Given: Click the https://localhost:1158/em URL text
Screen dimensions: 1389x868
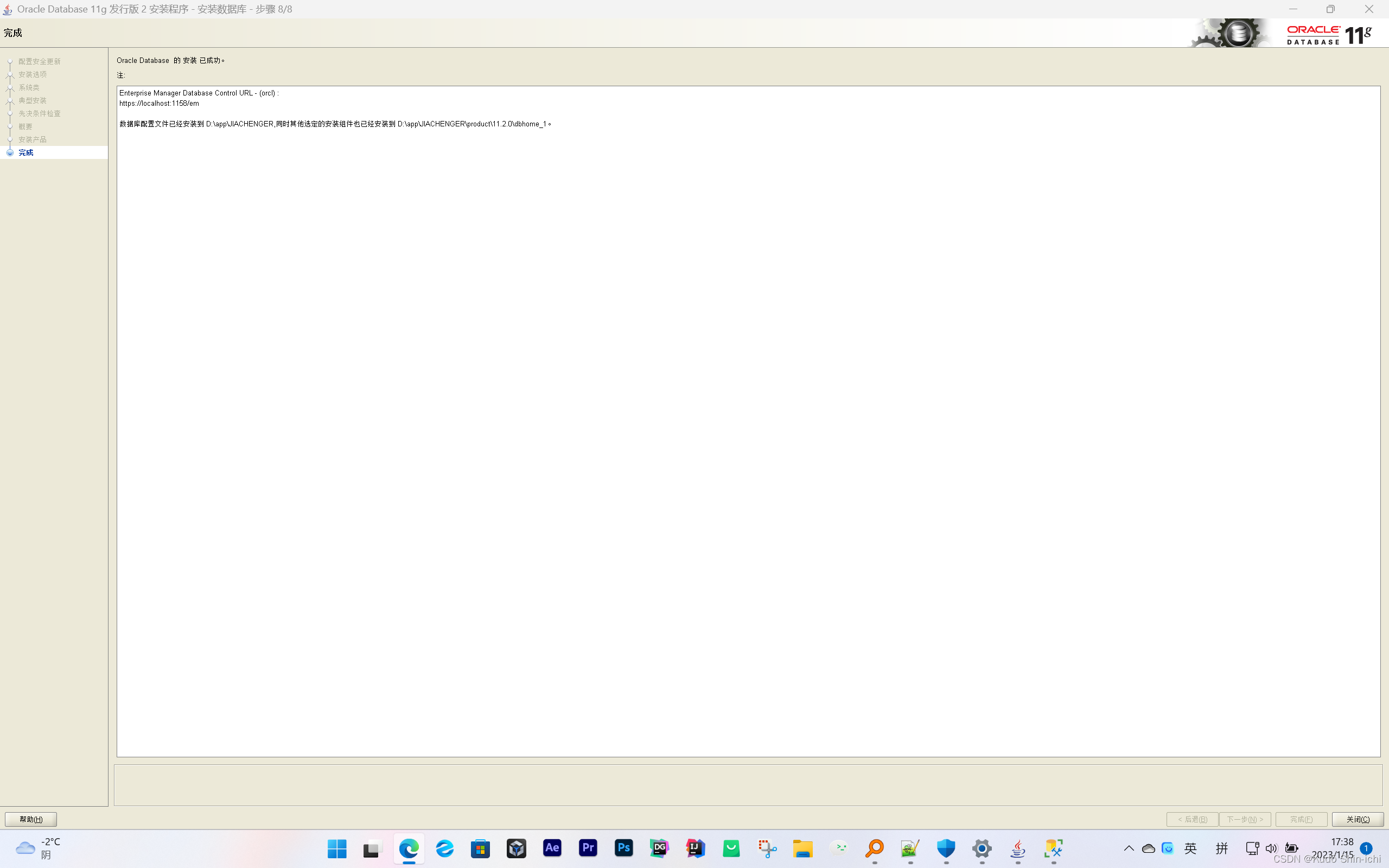Looking at the screenshot, I should (x=159, y=103).
